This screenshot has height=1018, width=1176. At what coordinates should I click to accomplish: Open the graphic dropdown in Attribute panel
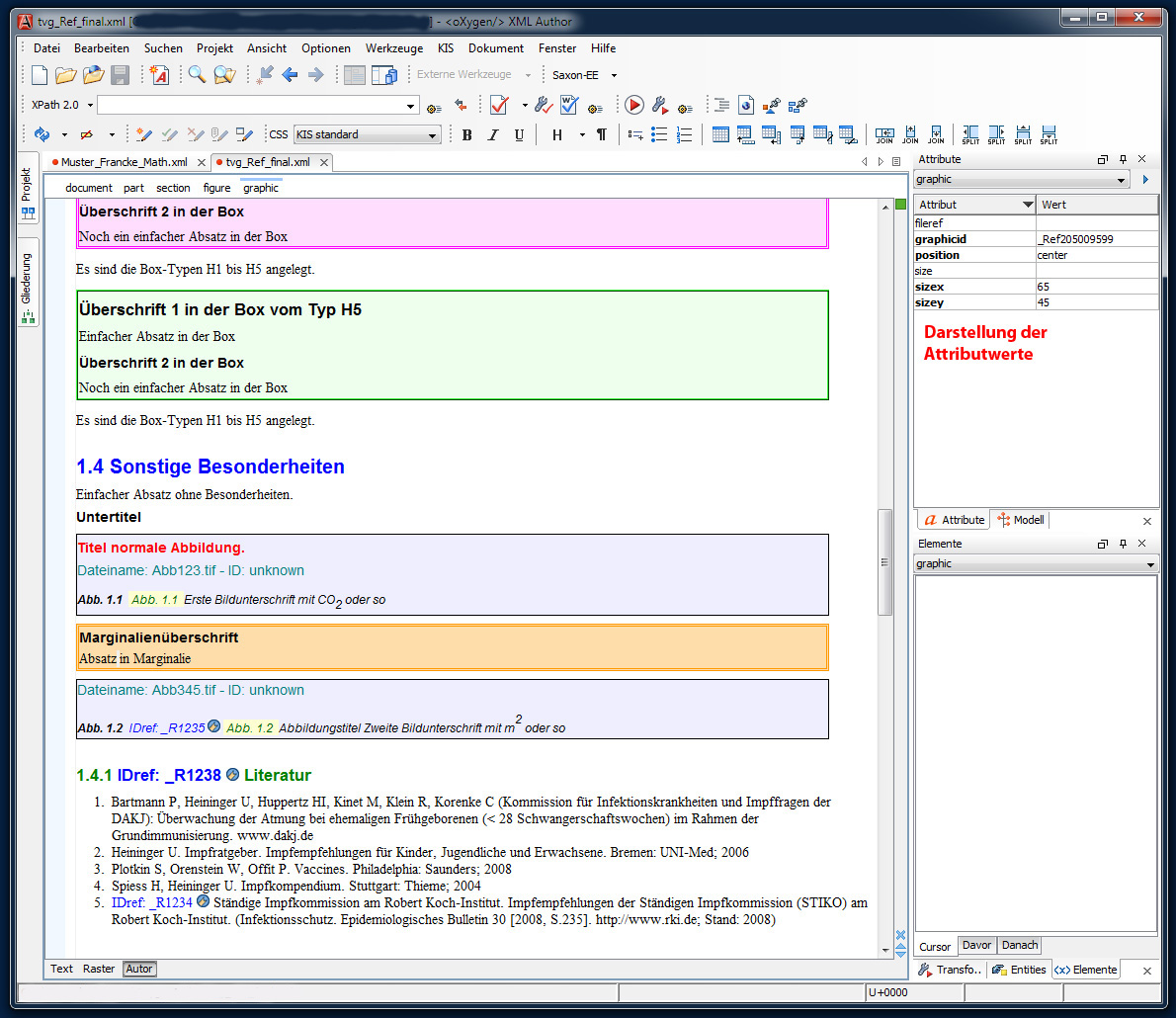click(1022, 180)
